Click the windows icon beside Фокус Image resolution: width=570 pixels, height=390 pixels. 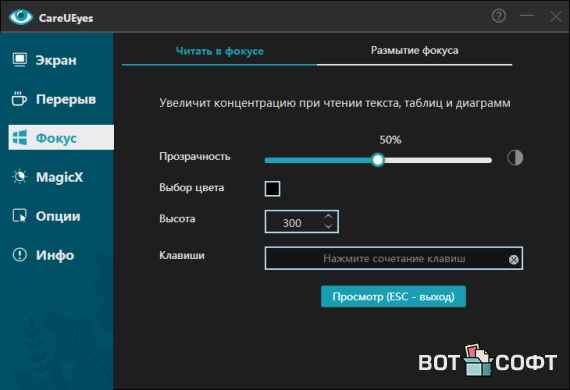click(20, 138)
